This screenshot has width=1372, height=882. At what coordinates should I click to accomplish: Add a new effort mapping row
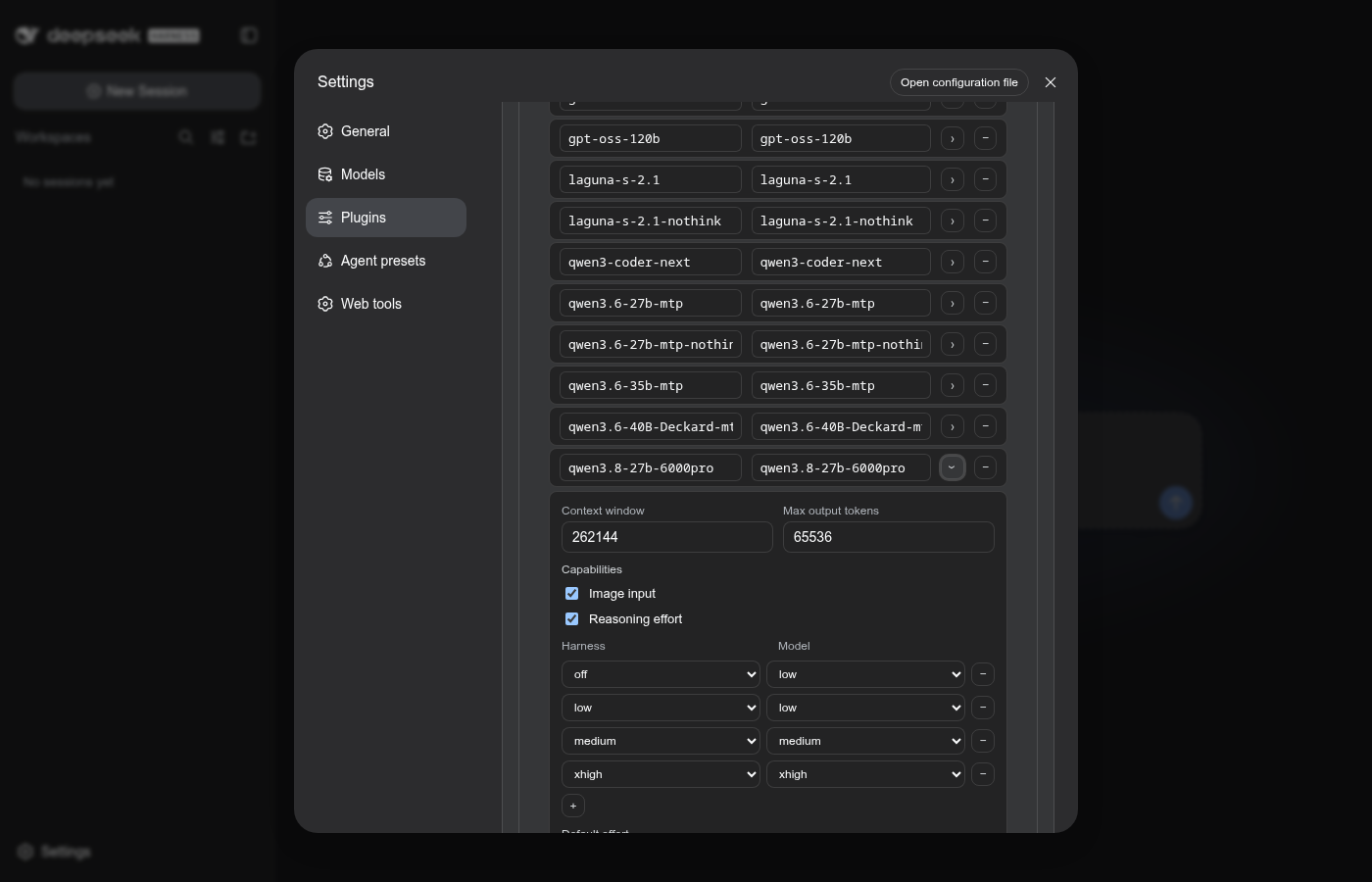(573, 806)
